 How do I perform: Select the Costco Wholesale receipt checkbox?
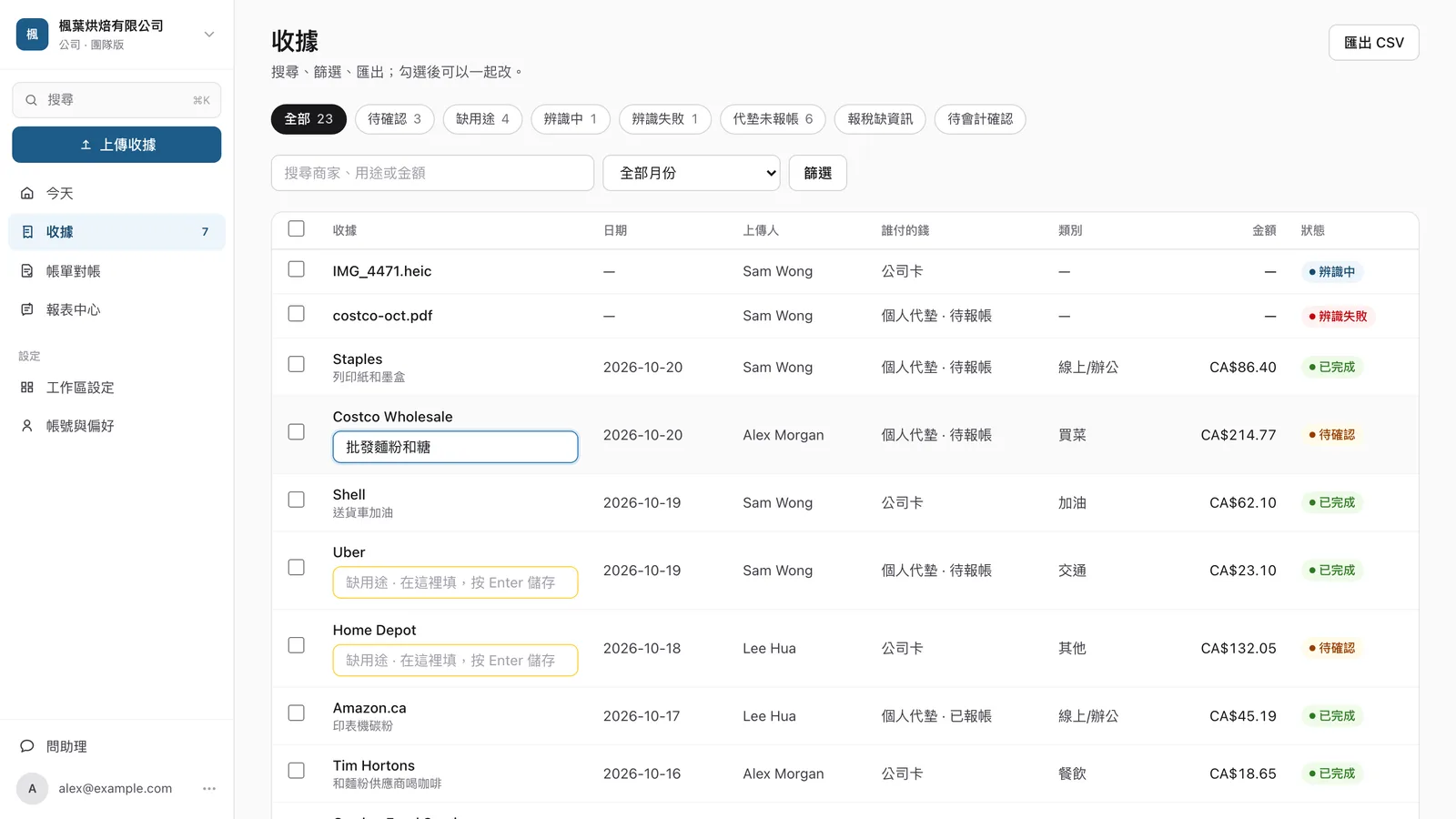(297, 432)
